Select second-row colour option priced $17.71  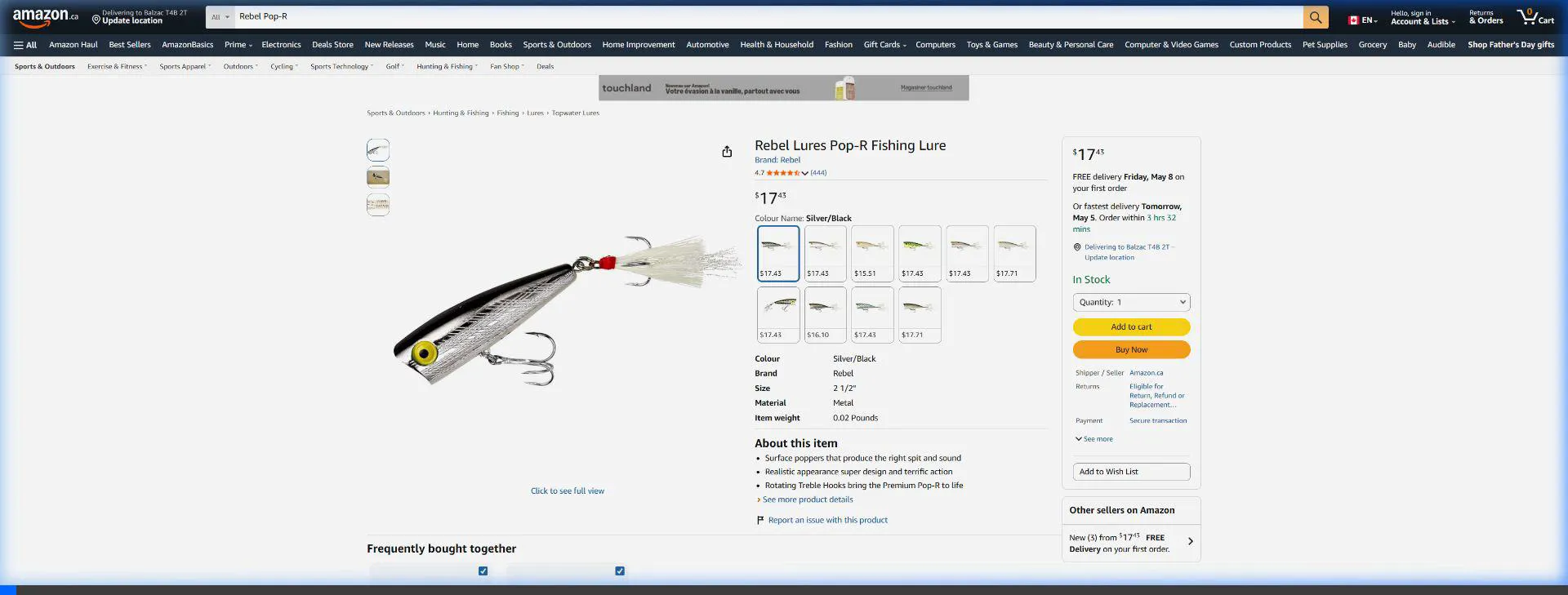click(x=920, y=315)
